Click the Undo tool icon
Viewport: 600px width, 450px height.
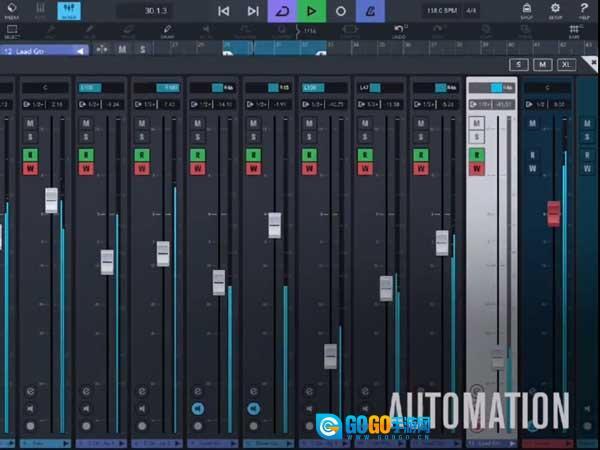pos(400,30)
